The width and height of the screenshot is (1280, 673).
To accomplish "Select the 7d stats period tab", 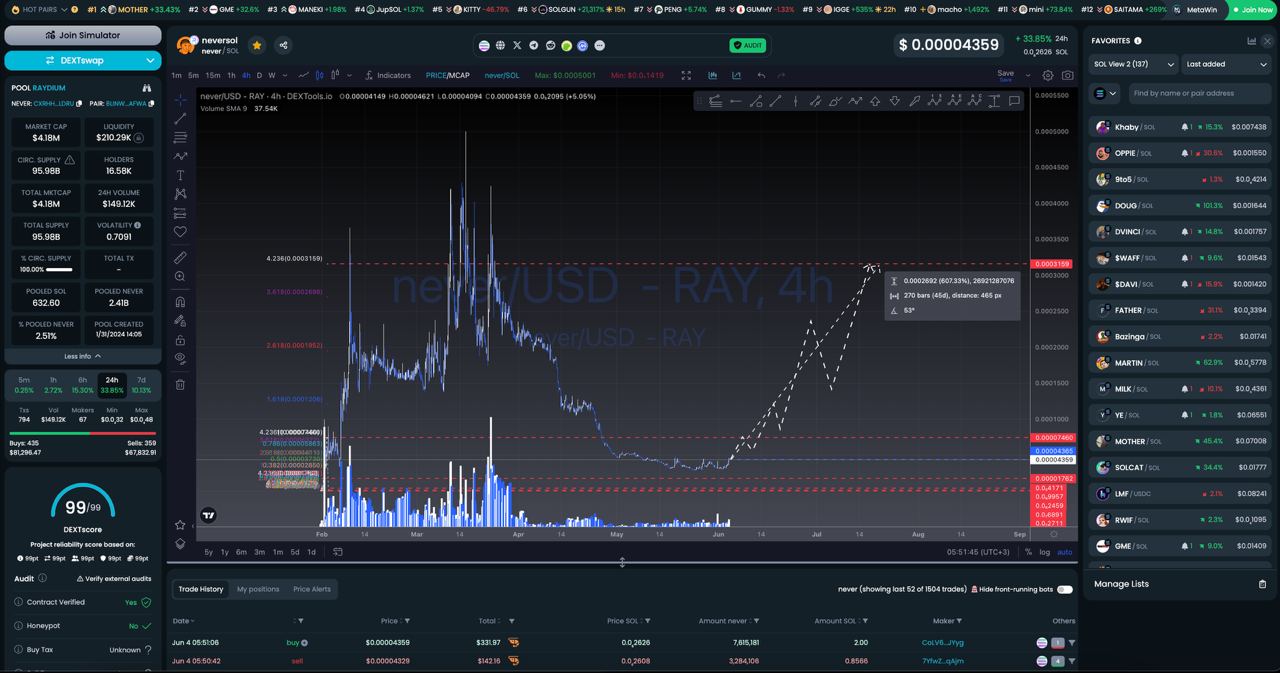I will point(141,385).
